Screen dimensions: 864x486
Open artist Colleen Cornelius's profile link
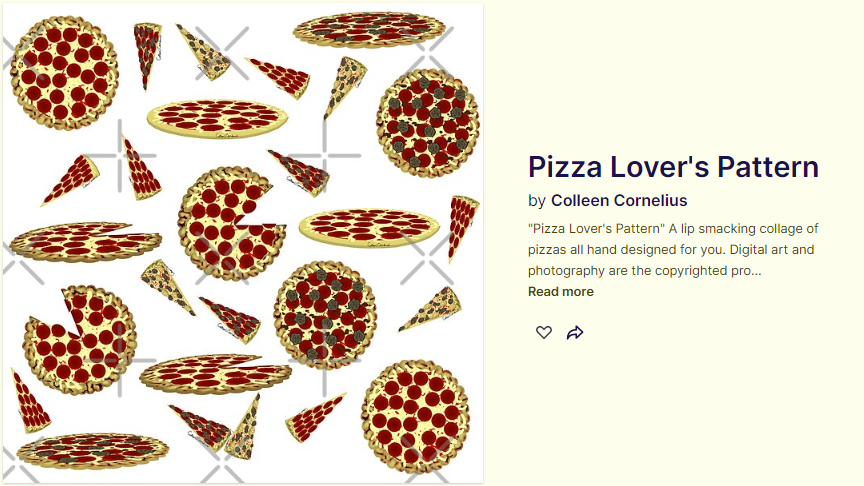coord(619,201)
